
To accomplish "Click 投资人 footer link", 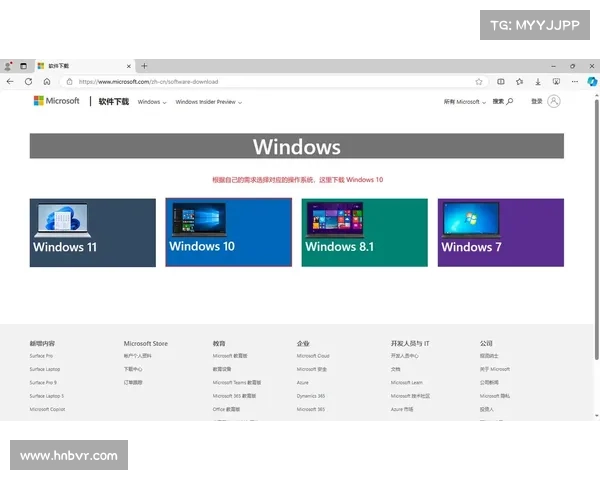I will click(x=487, y=409).
